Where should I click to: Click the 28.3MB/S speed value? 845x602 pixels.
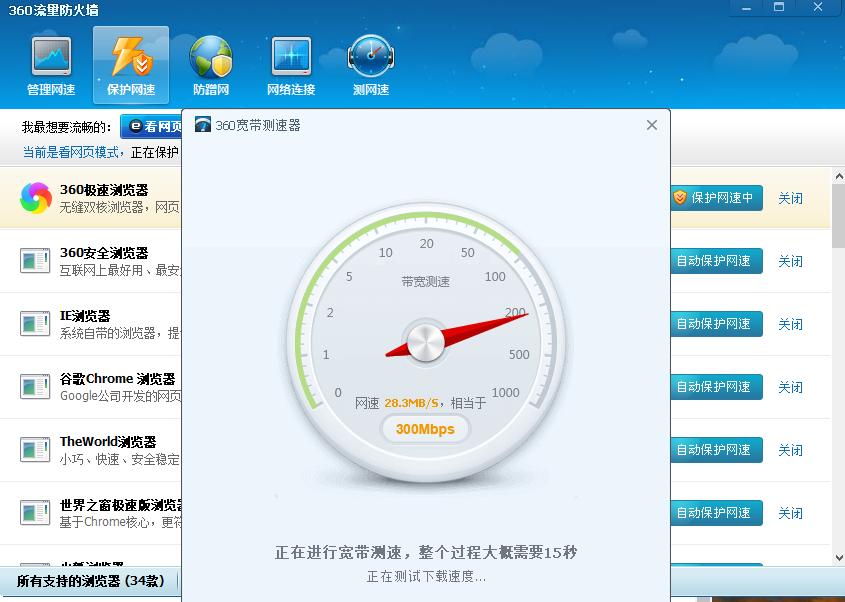pyautogui.click(x=411, y=403)
